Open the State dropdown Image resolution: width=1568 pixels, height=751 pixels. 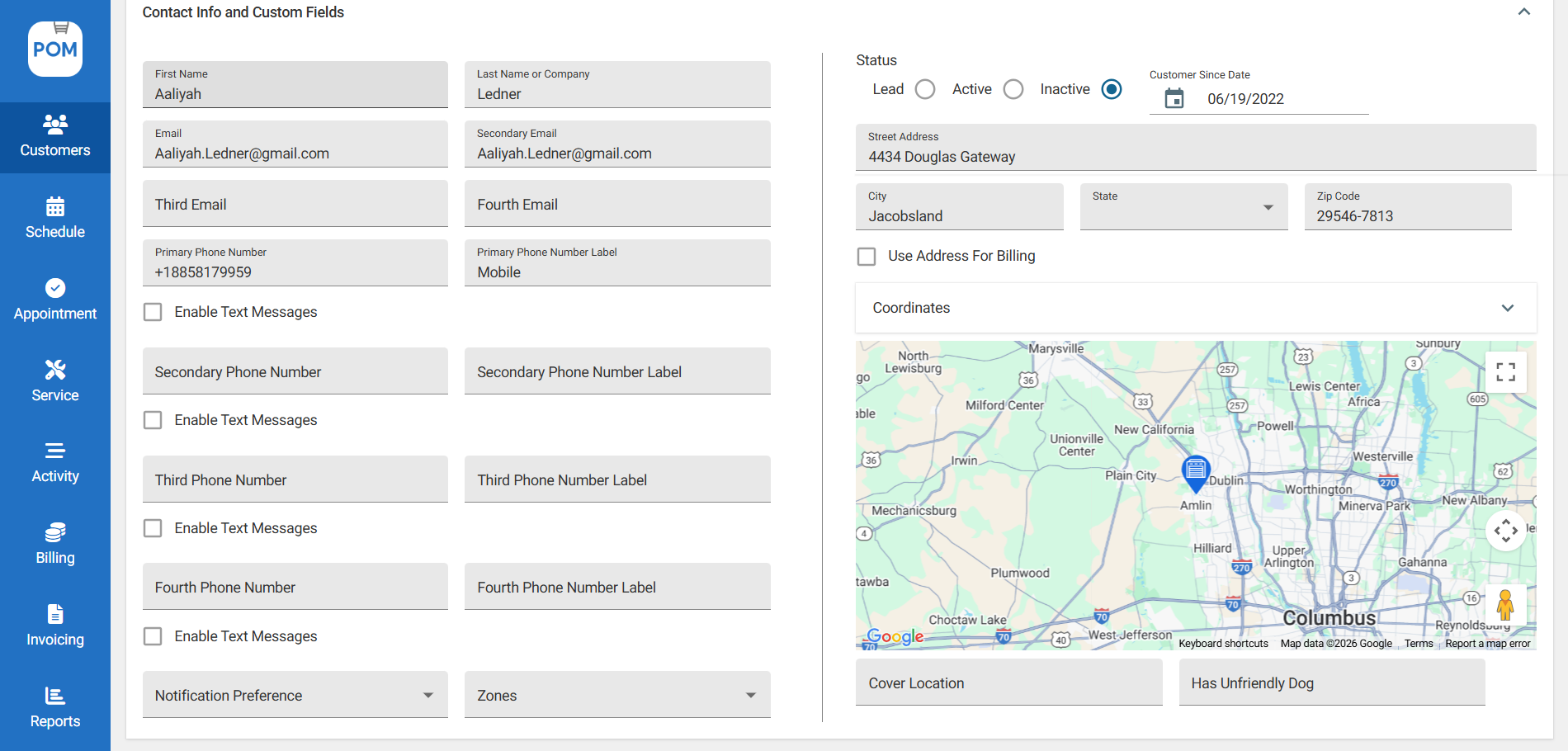1268,207
